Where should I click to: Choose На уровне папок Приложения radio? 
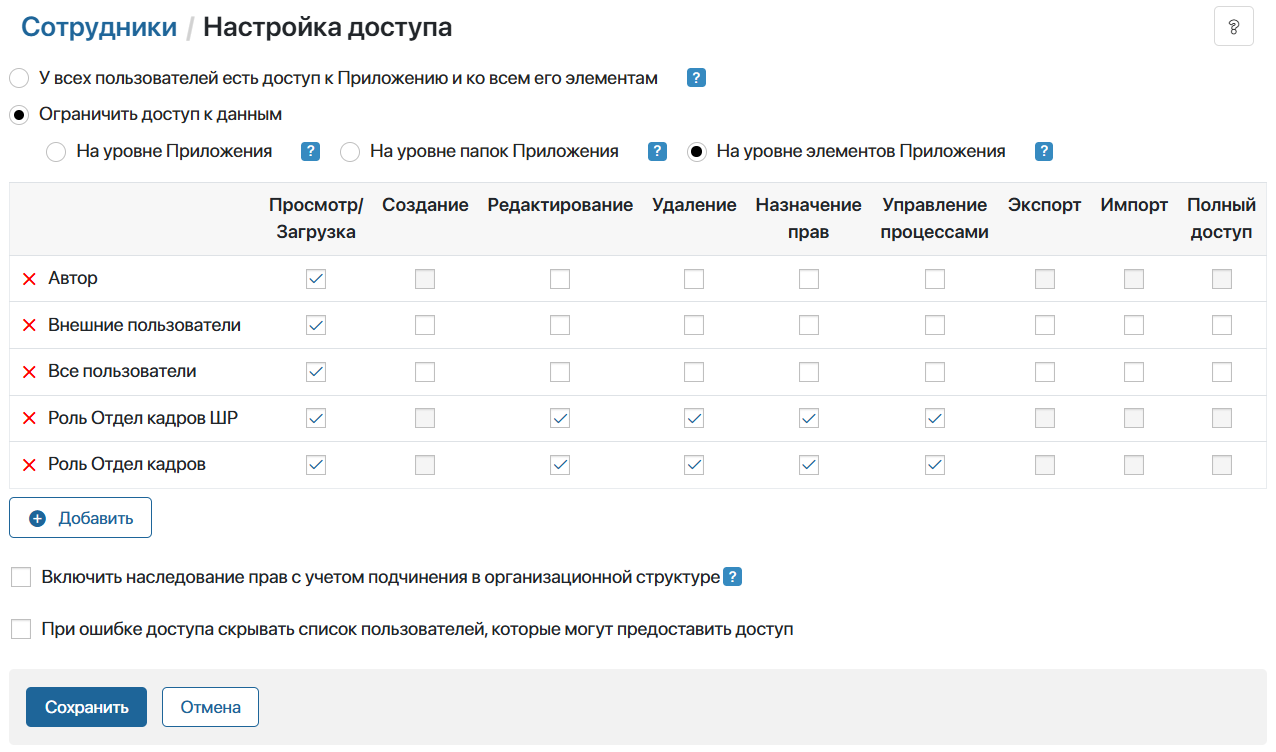350,152
